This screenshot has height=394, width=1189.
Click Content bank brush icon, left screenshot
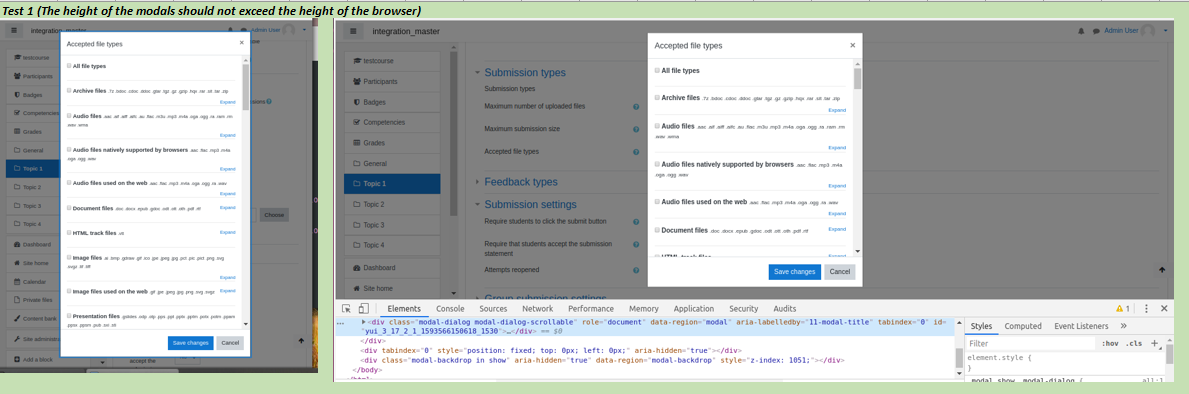[17, 318]
